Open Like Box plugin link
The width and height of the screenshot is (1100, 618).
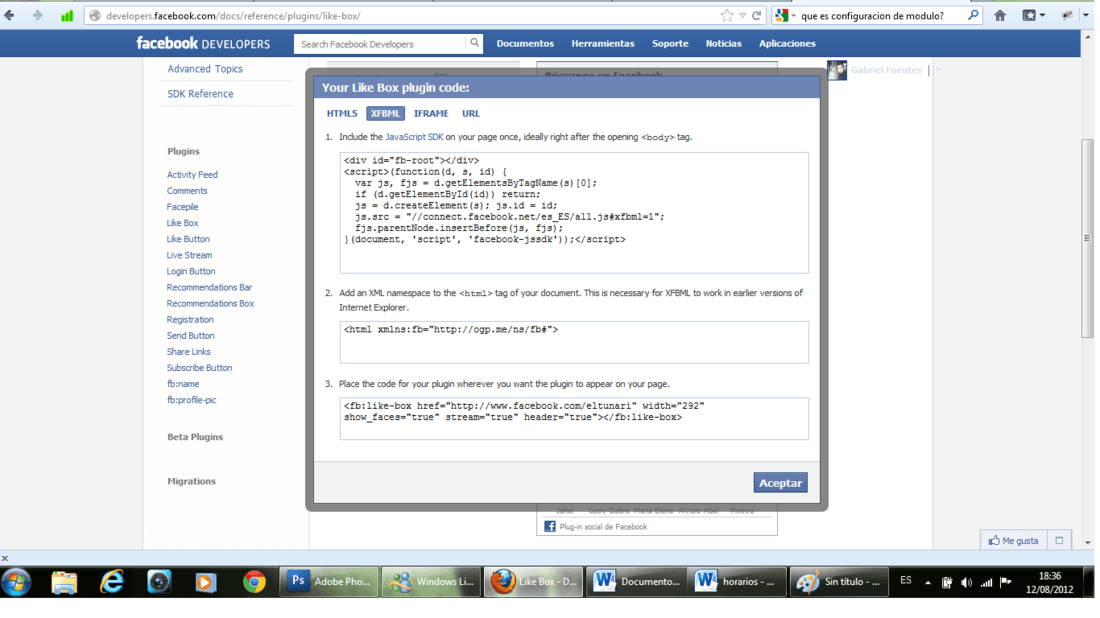(182, 223)
